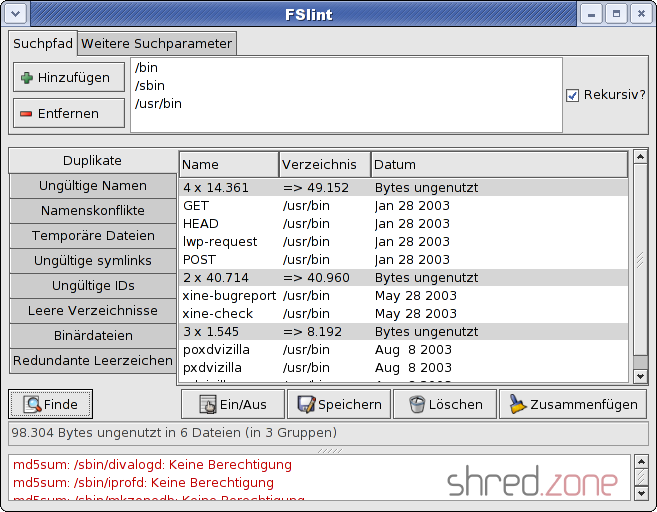Select the Ungültige Namen category
The height and width of the screenshot is (512, 657).
93,186
